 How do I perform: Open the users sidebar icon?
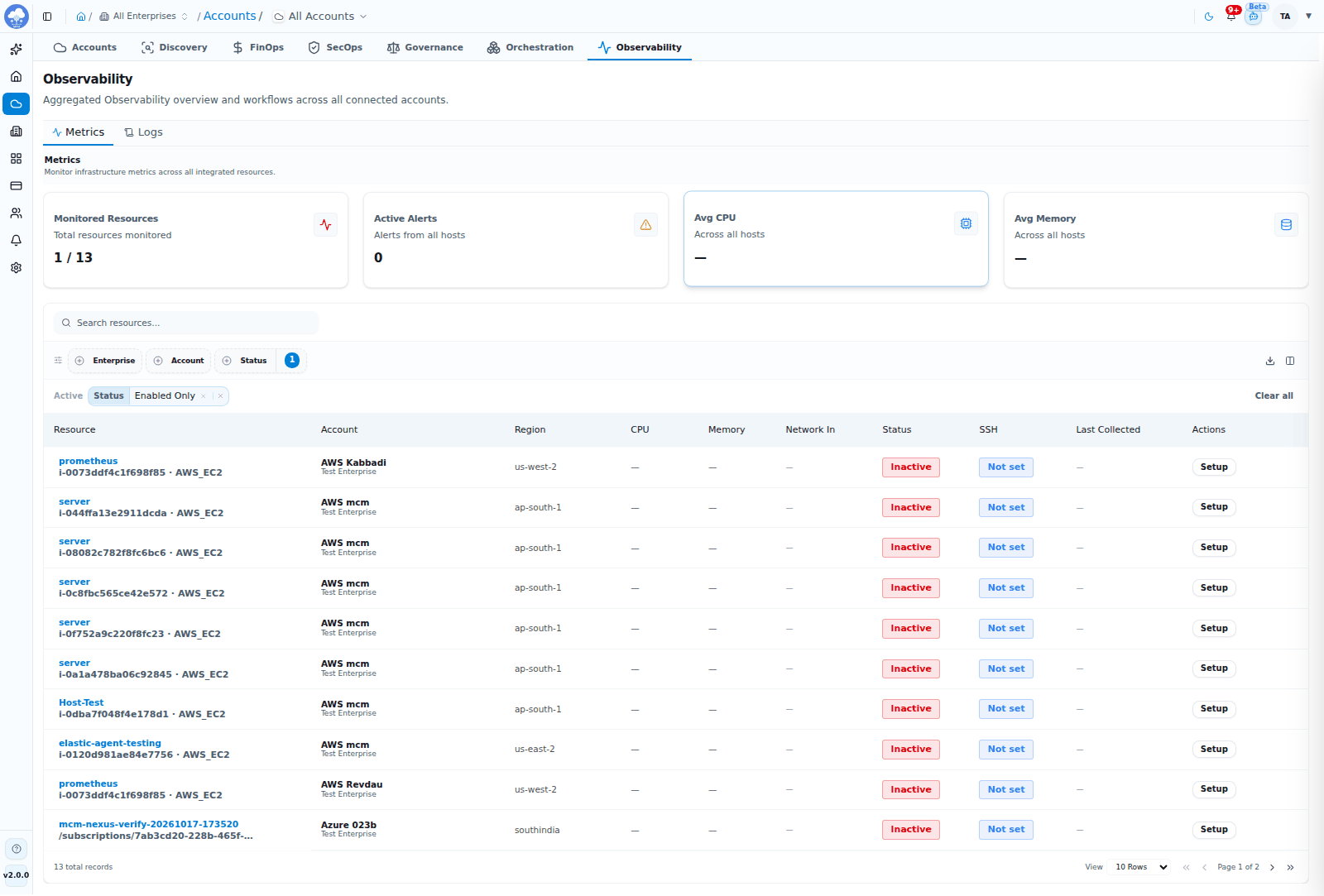(x=16, y=213)
